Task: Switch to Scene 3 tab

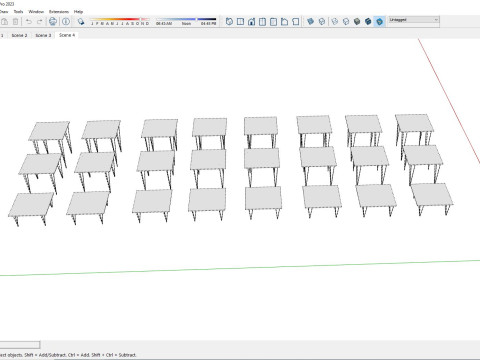Action: click(43, 35)
